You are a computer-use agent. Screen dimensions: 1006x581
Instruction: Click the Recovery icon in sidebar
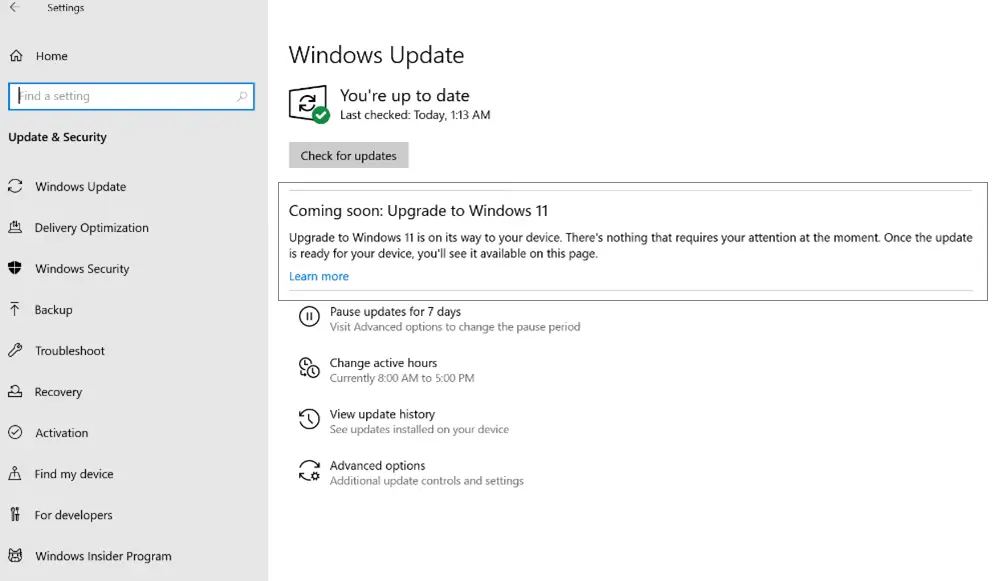tap(15, 391)
